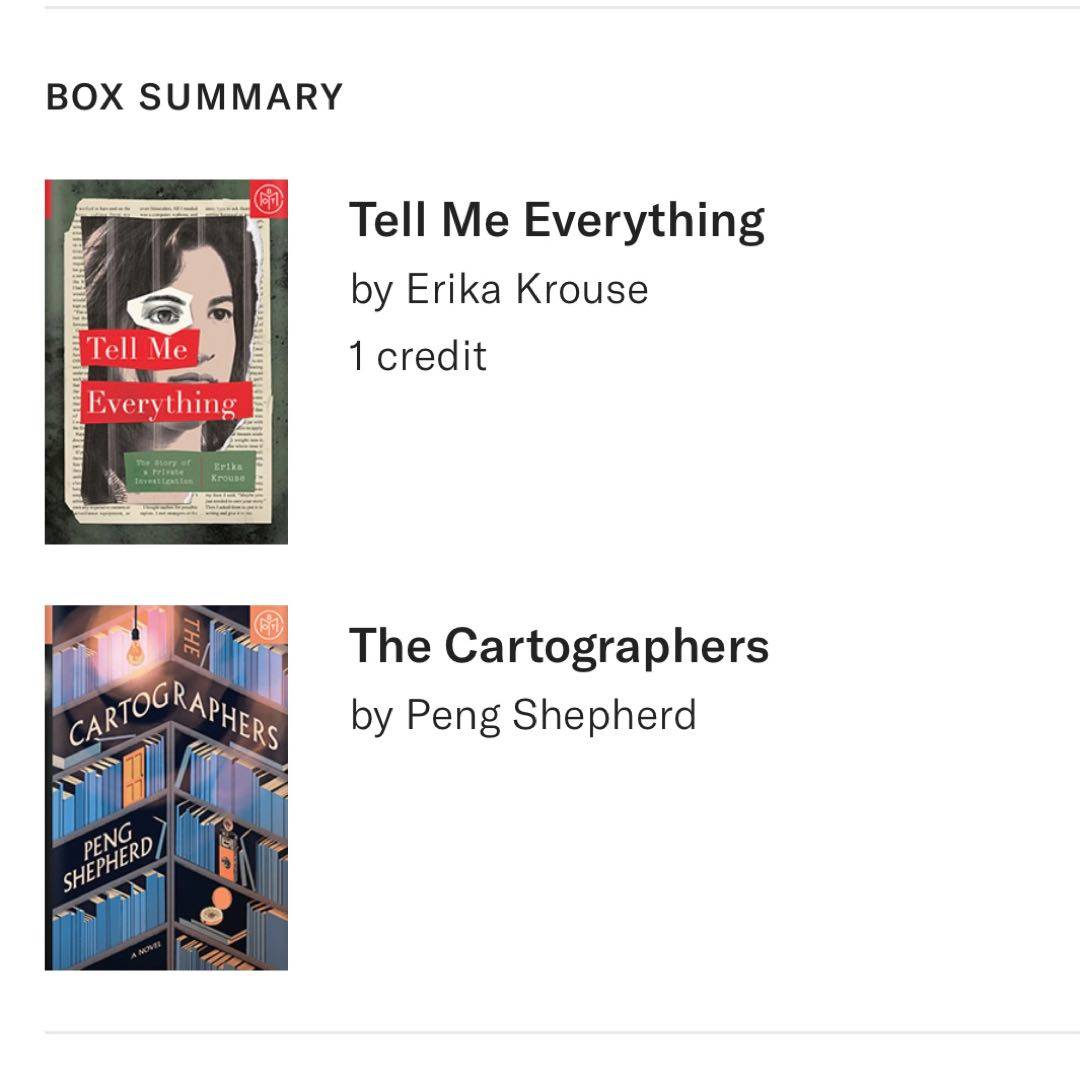Open The Cartographers book cover

(x=166, y=787)
